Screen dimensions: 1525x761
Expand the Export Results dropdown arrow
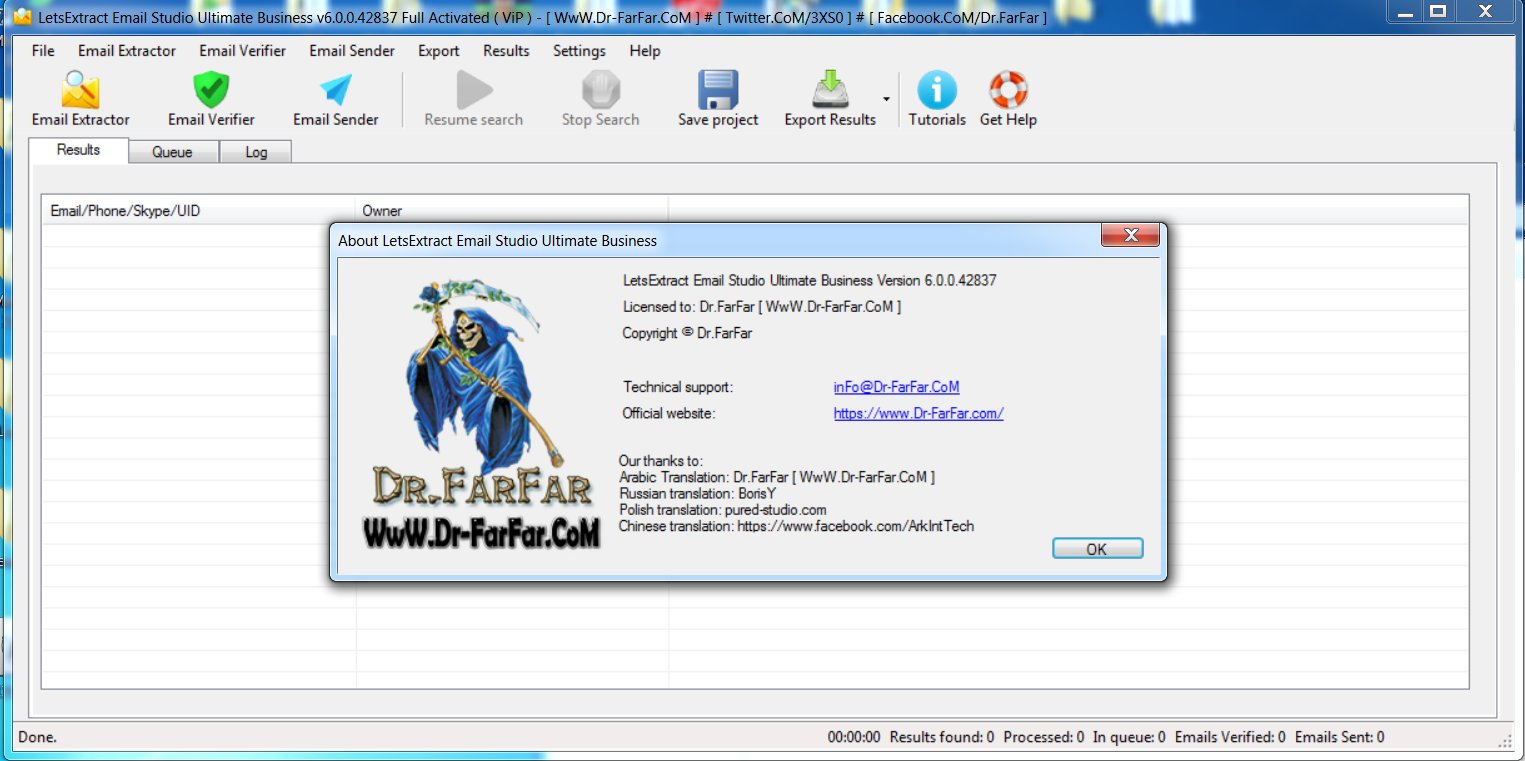click(x=886, y=98)
